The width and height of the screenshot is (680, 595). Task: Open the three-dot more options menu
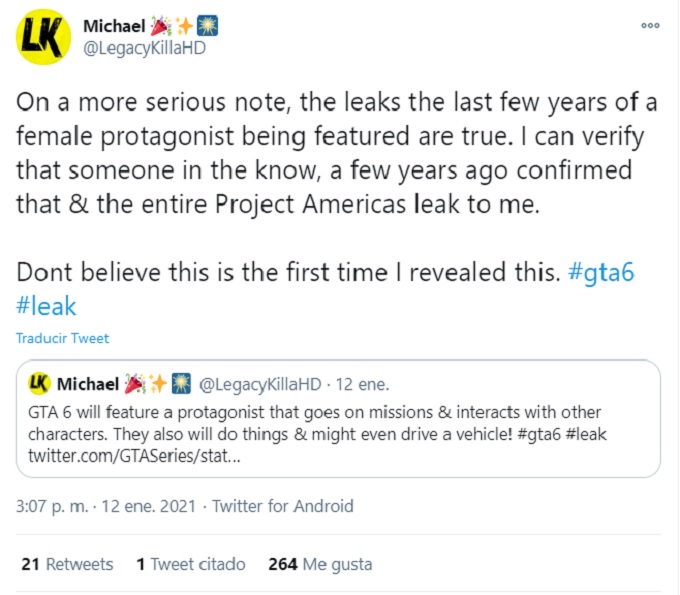click(x=650, y=26)
